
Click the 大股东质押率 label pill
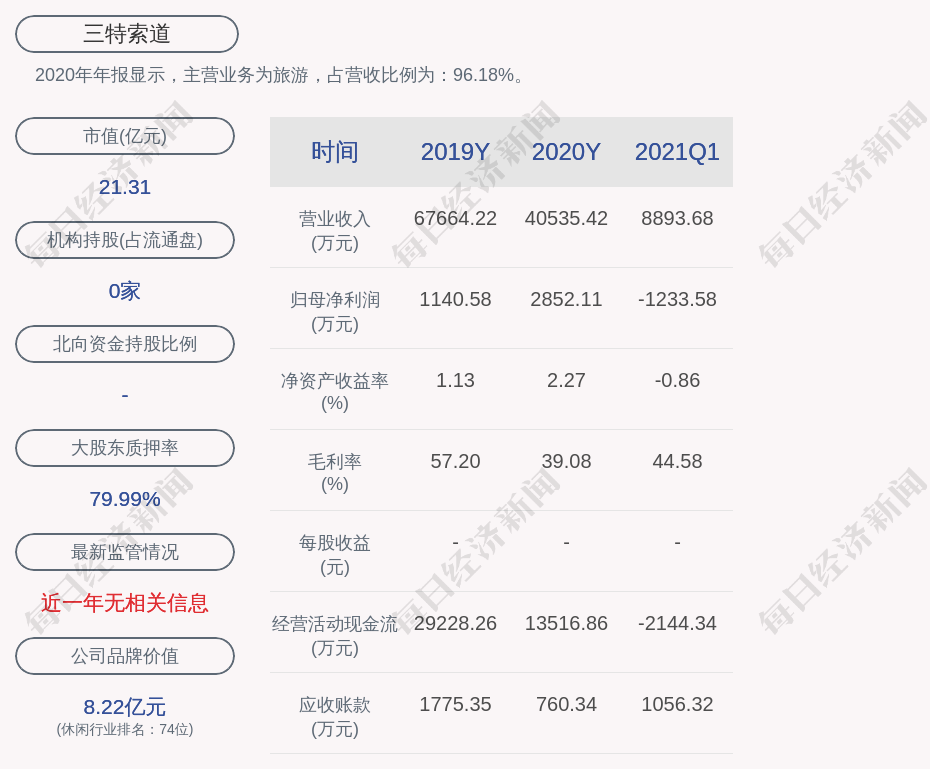125,448
